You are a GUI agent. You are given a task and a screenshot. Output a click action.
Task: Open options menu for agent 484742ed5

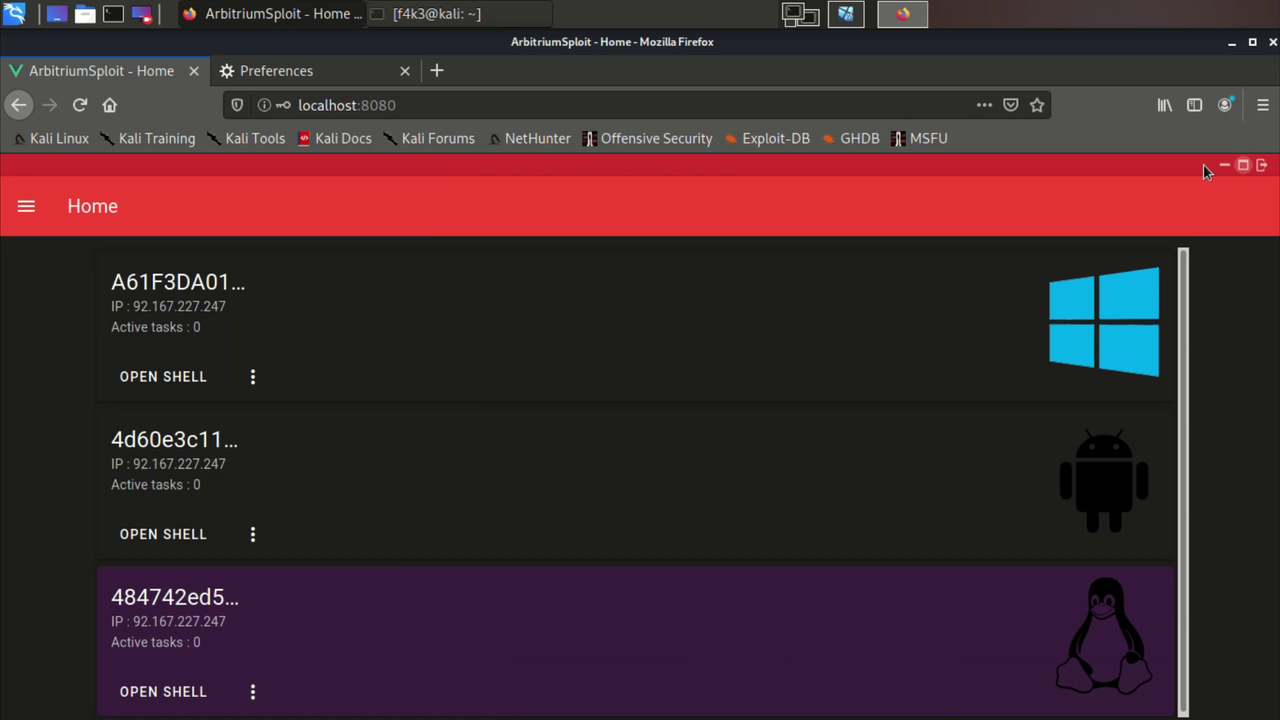[x=252, y=691]
